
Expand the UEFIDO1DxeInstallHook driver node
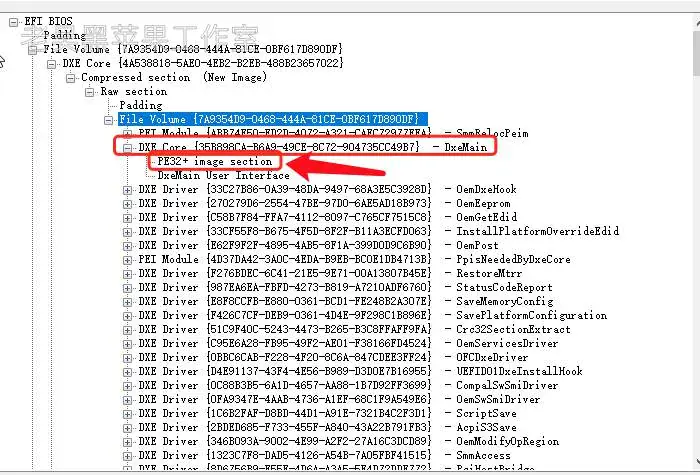coord(128,372)
